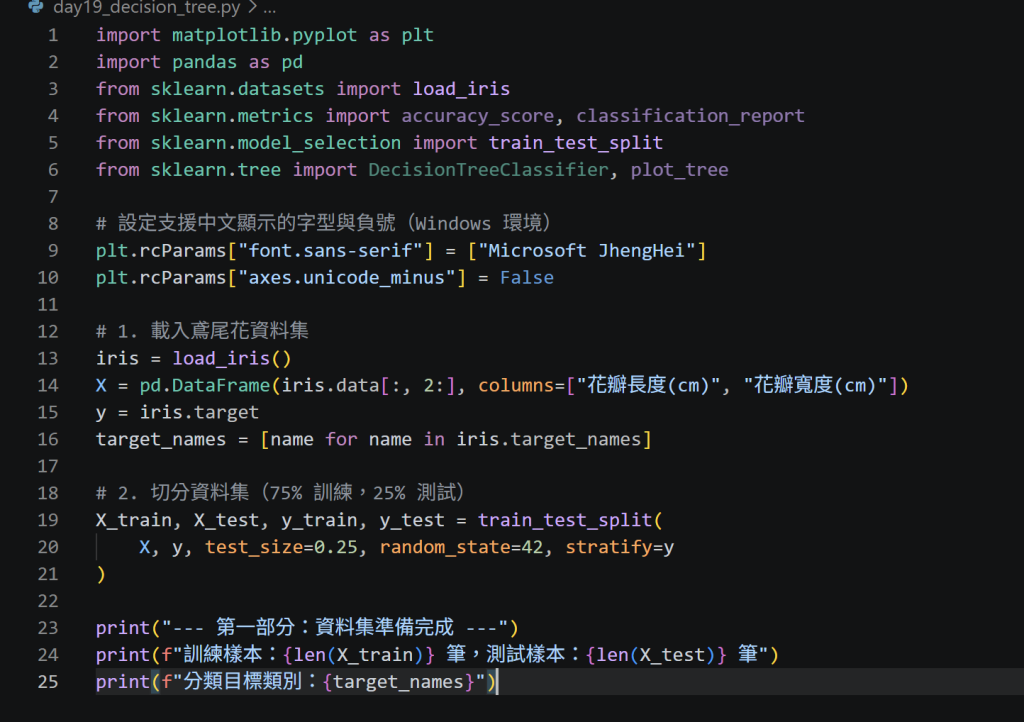1024x722 pixels.
Task: Open the breadcrumb ellipsis after the file name
Action: click(x=270, y=9)
